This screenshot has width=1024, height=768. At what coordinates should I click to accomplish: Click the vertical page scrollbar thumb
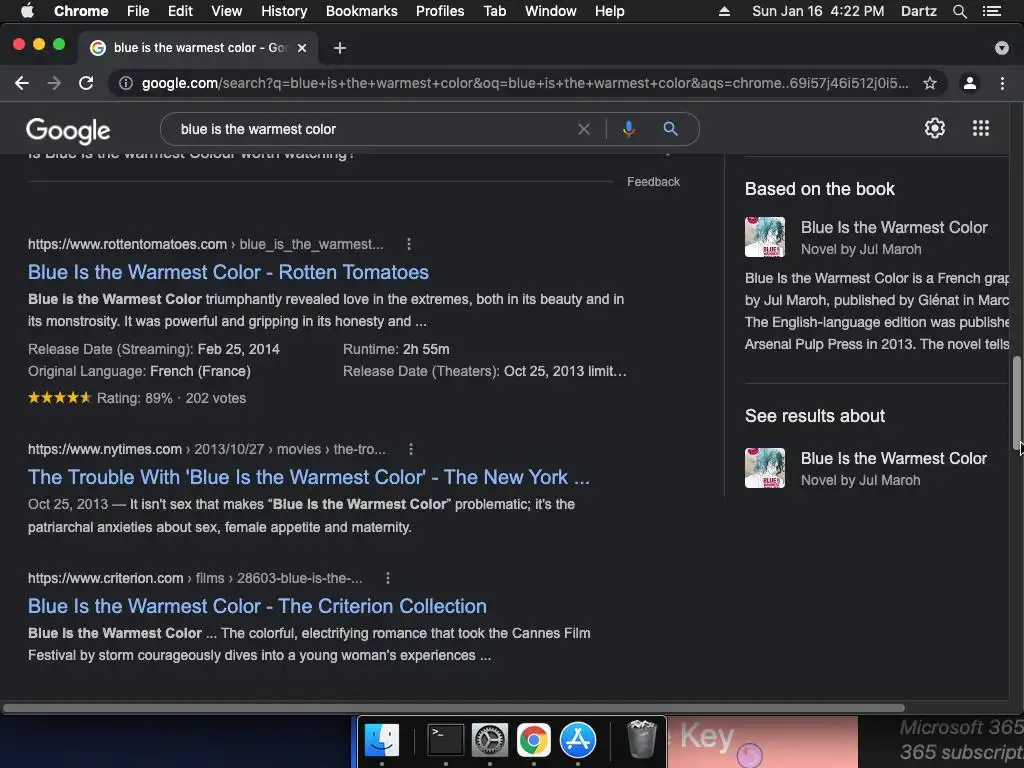click(1016, 401)
